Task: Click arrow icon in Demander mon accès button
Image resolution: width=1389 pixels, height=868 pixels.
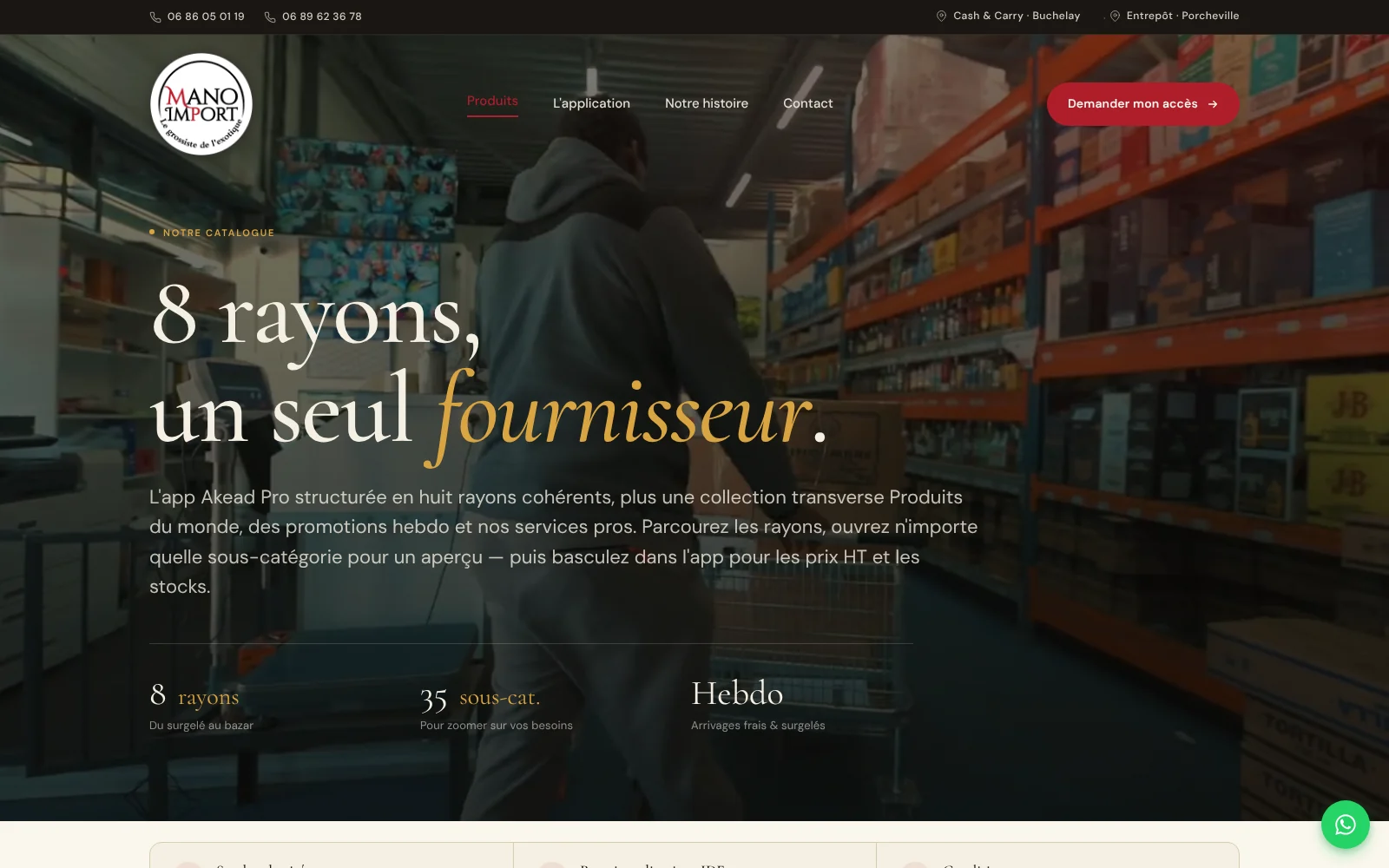Action: (1213, 104)
